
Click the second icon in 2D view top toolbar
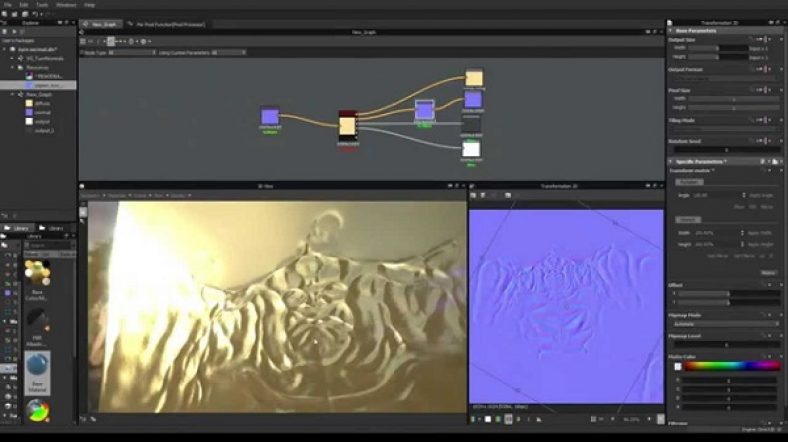coord(483,195)
